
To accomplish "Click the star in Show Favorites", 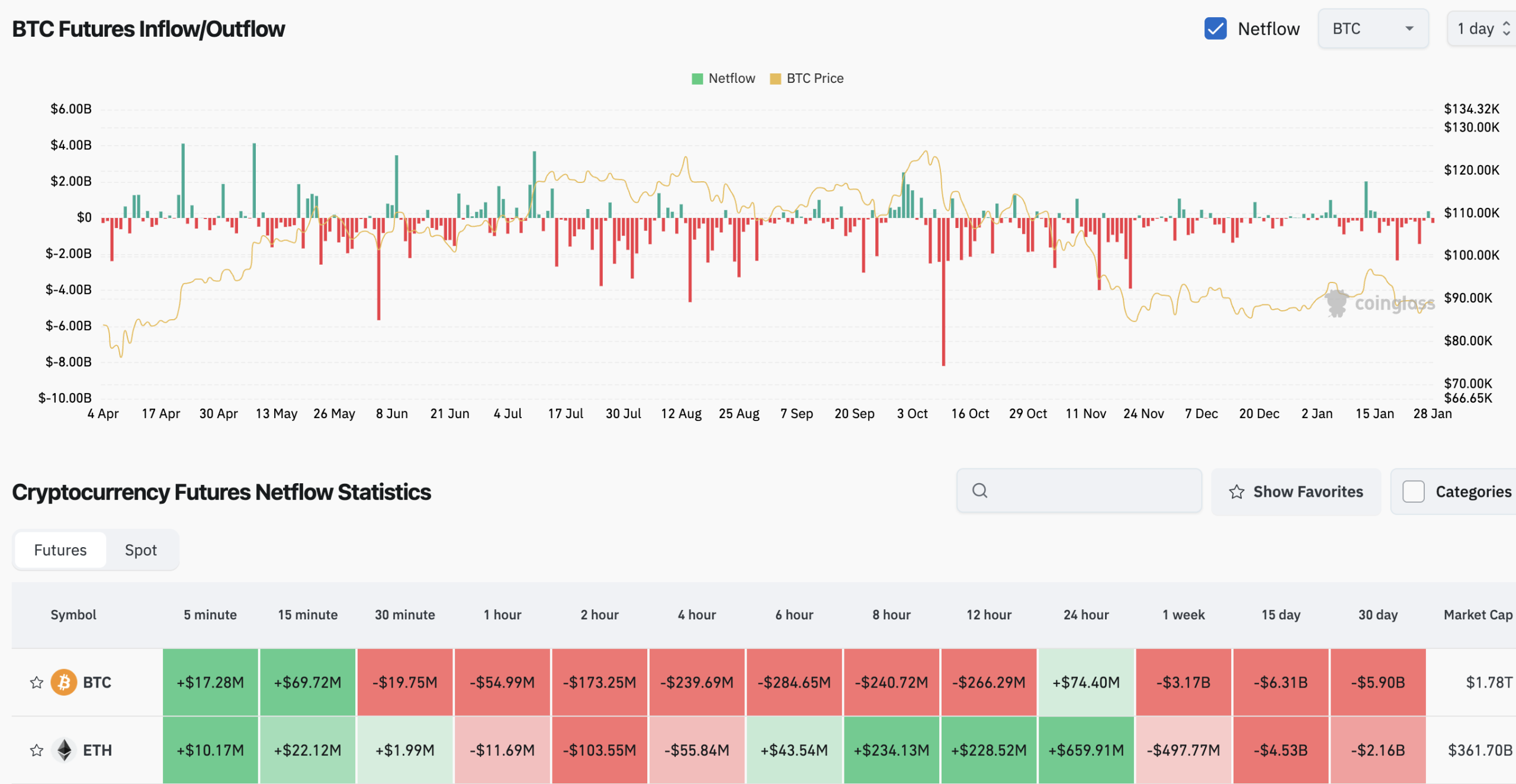I will tap(1236, 491).
